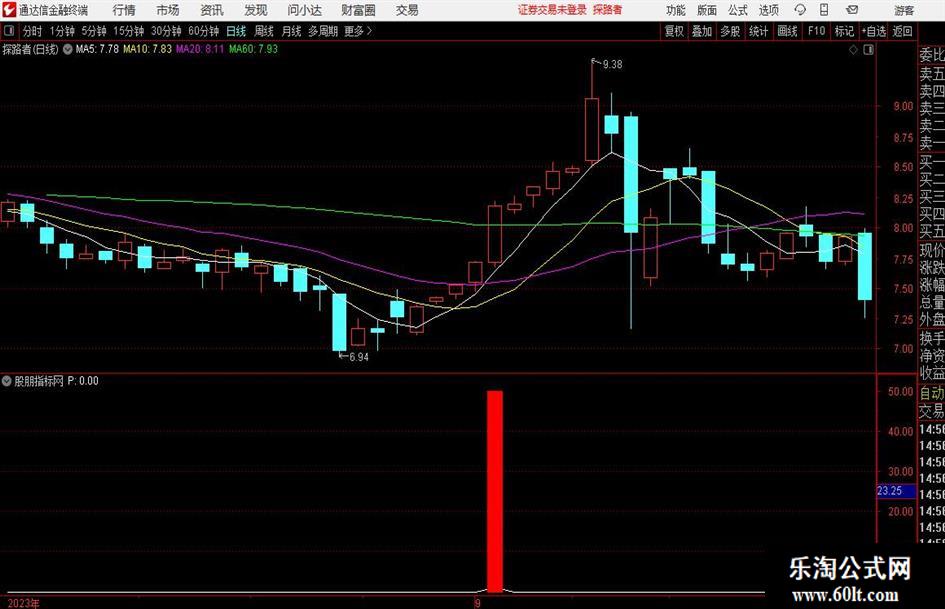Open the 发现 menu
This screenshot has width=945, height=609.
256,10
